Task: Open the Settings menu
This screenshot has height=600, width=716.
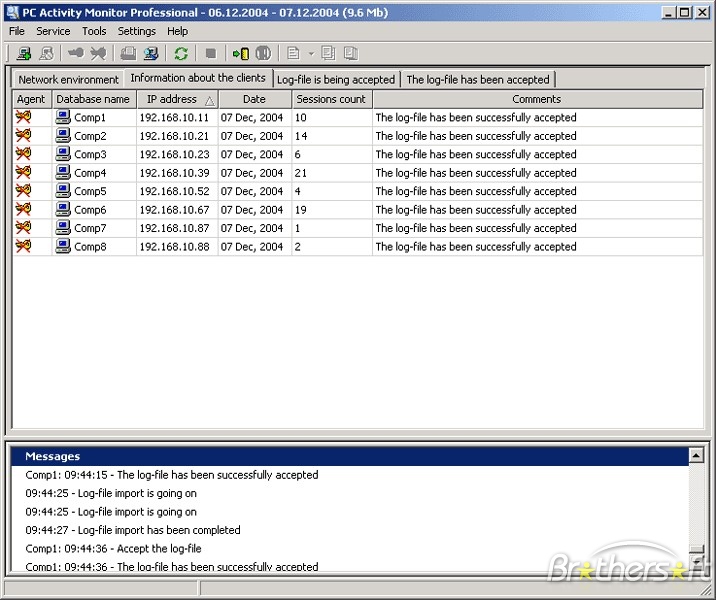Action: click(x=137, y=31)
